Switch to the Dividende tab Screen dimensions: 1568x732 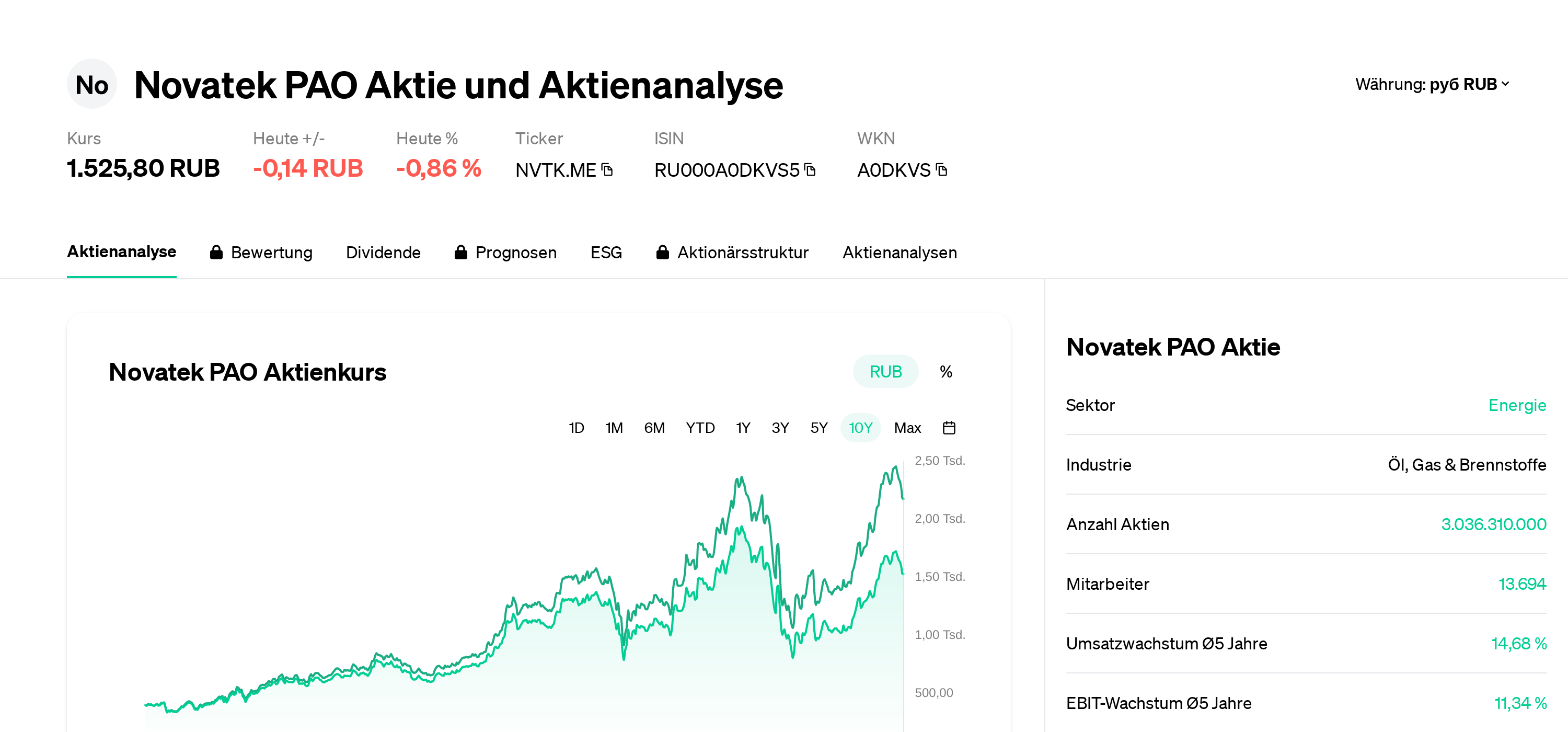point(384,252)
